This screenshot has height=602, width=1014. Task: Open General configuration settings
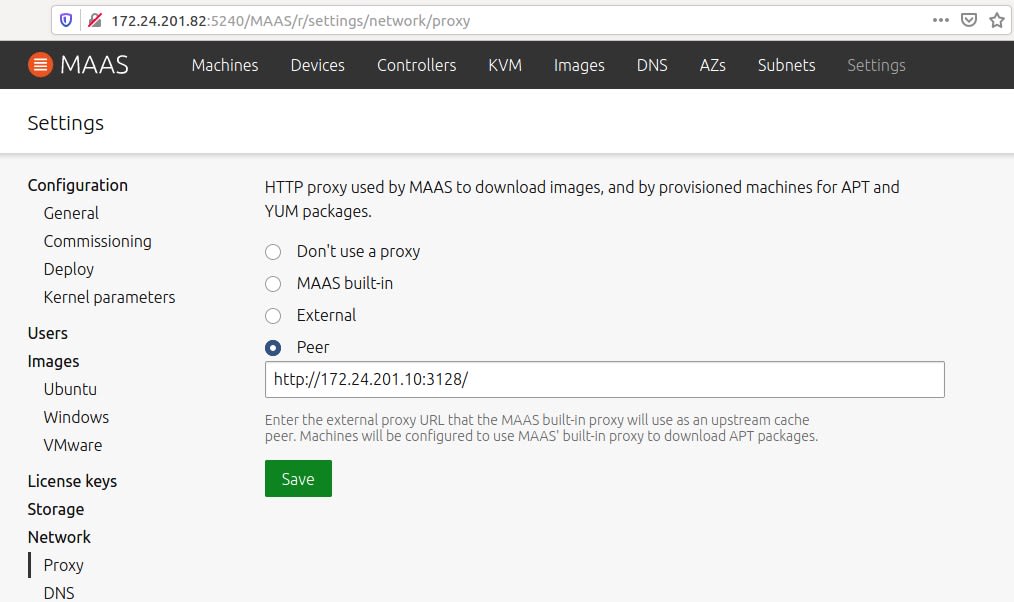(x=71, y=213)
